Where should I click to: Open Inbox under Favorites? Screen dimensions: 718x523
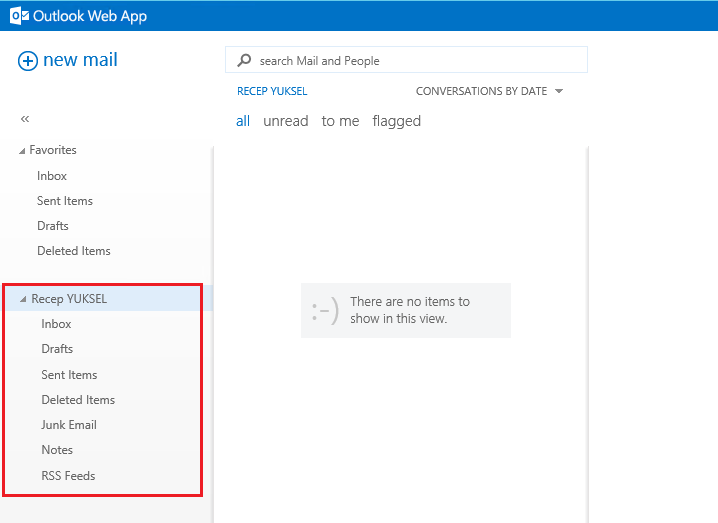pos(52,176)
